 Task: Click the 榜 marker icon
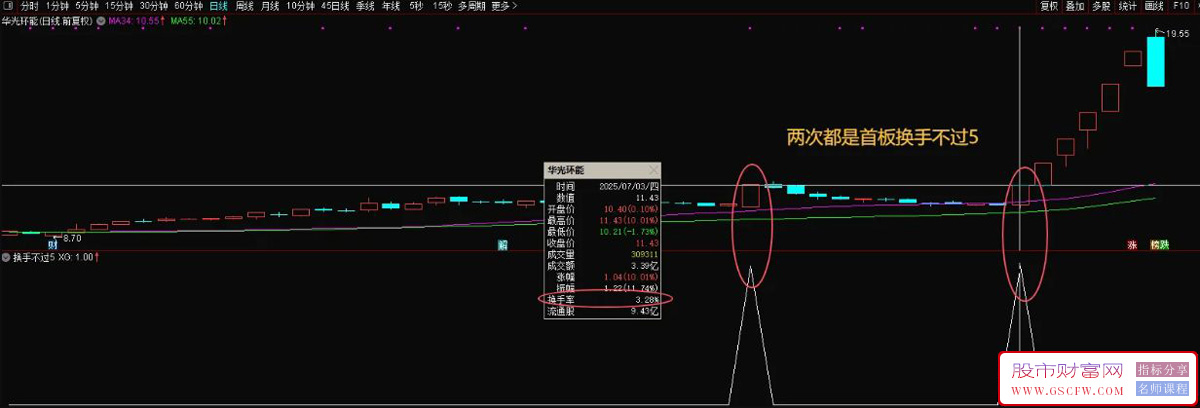(x=1155, y=244)
